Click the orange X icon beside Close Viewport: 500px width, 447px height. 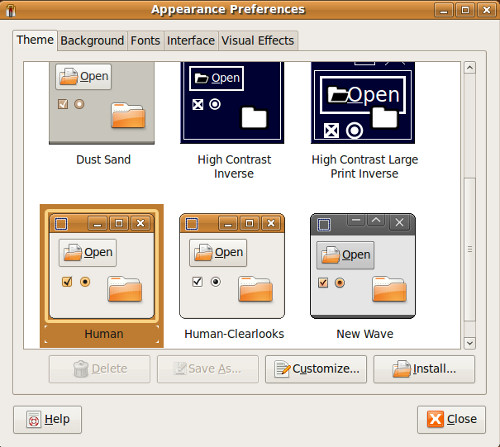pyautogui.click(x=435, y=419)
